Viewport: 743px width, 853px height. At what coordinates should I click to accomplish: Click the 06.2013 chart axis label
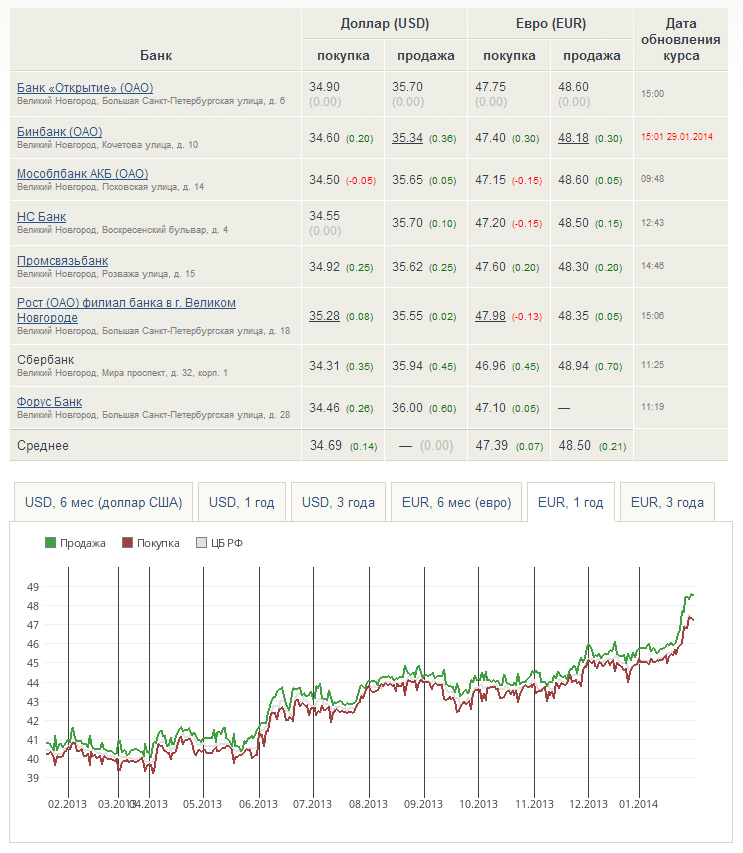coord(258,804)
